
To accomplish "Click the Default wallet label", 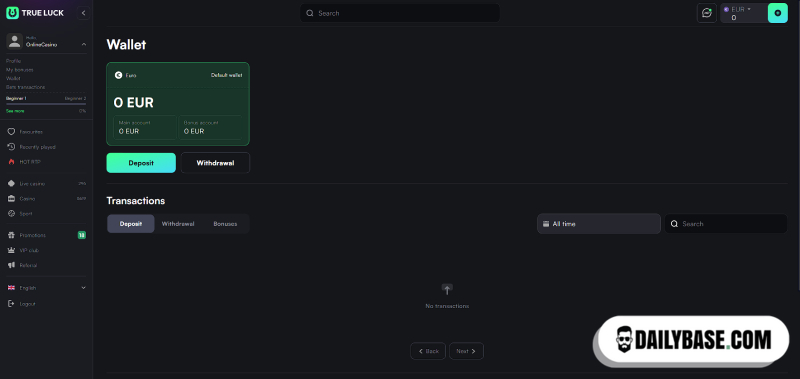I will (227, 75).
